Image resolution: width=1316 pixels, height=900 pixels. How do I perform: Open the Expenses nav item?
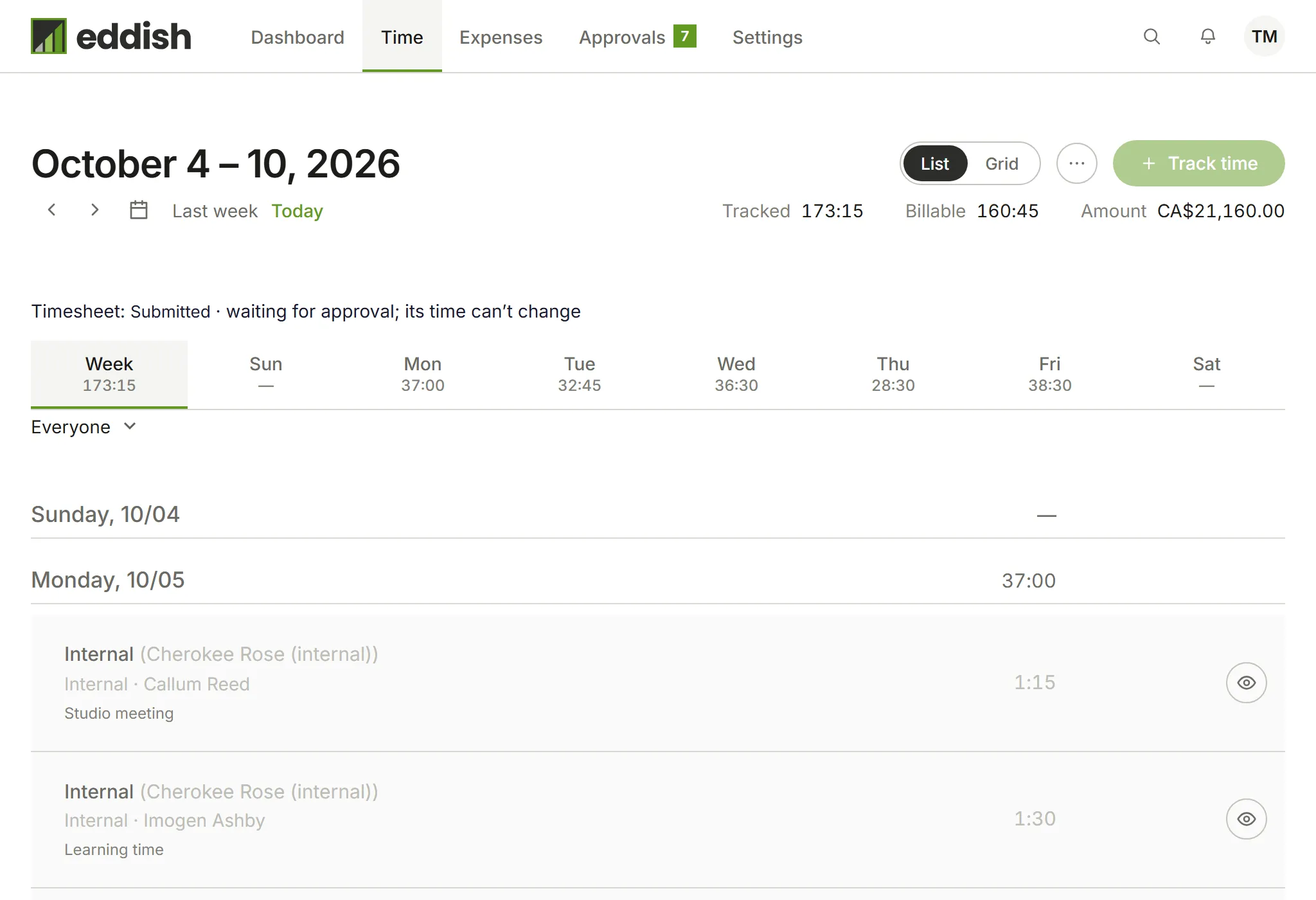[x=501, y=37]
